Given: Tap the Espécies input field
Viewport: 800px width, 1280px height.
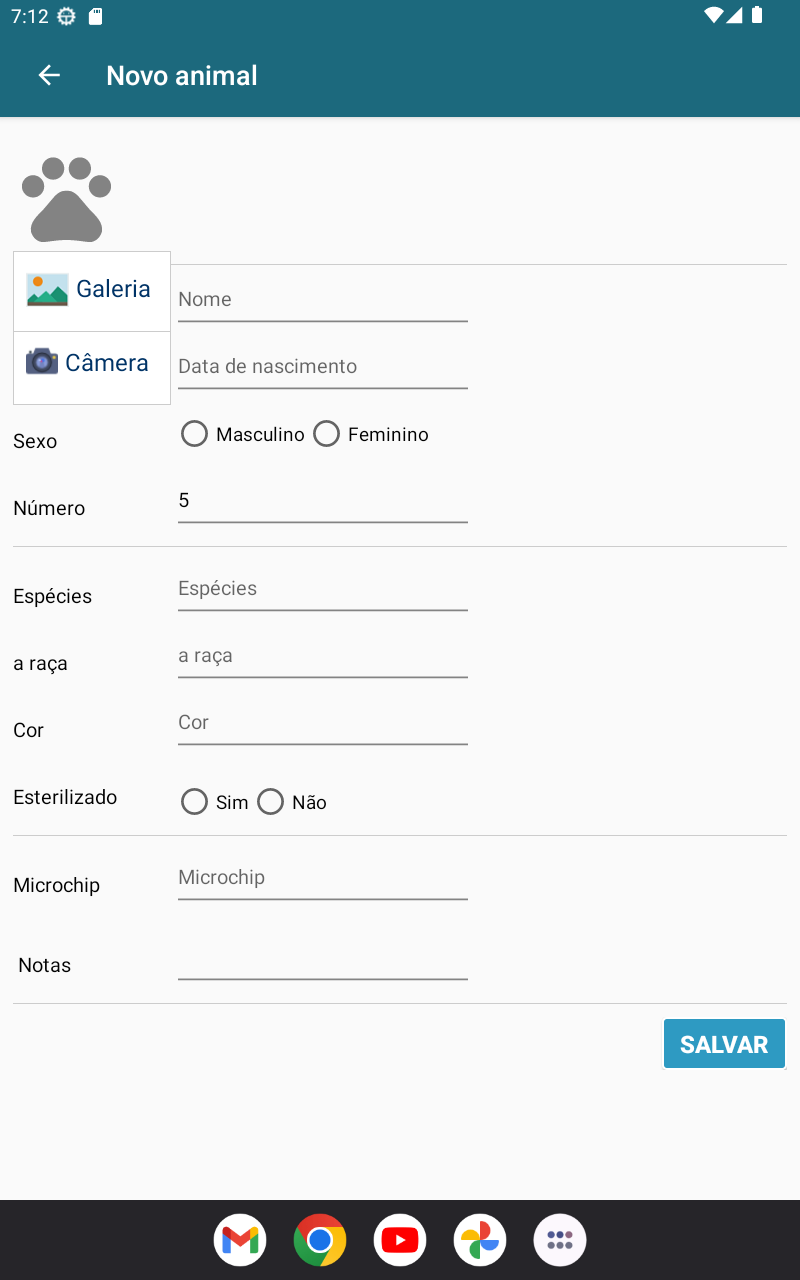Looking at the screenshot, I should pyautogui.click(x=322, y=589).
